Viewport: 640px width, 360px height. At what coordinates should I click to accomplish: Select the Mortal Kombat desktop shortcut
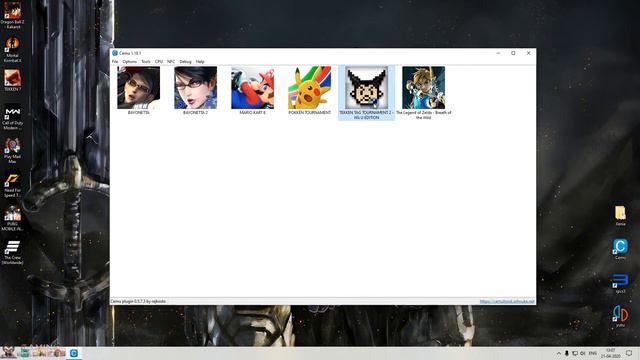pos(13,49)
